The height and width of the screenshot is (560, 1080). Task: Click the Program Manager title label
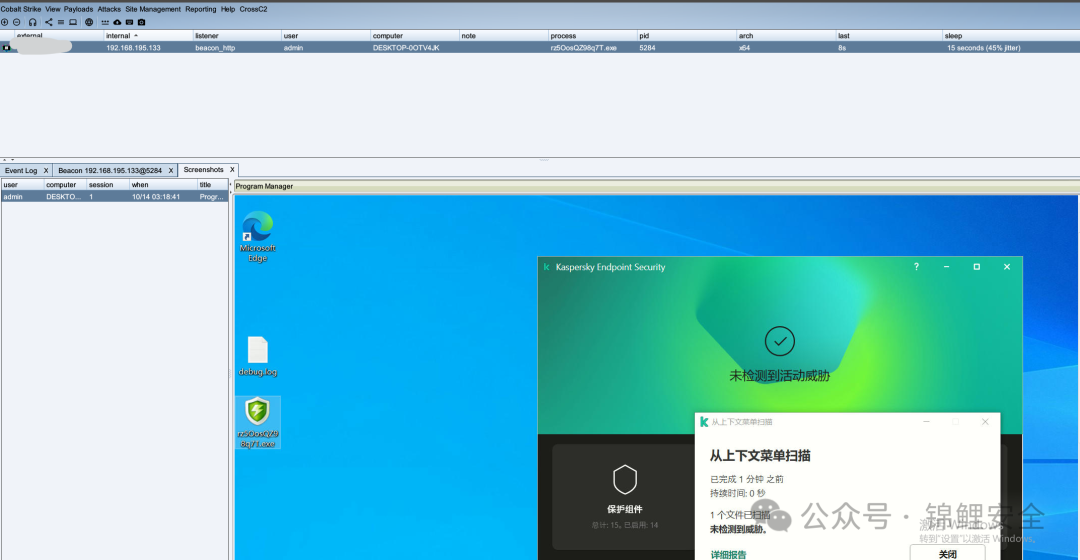coord(264,186)
